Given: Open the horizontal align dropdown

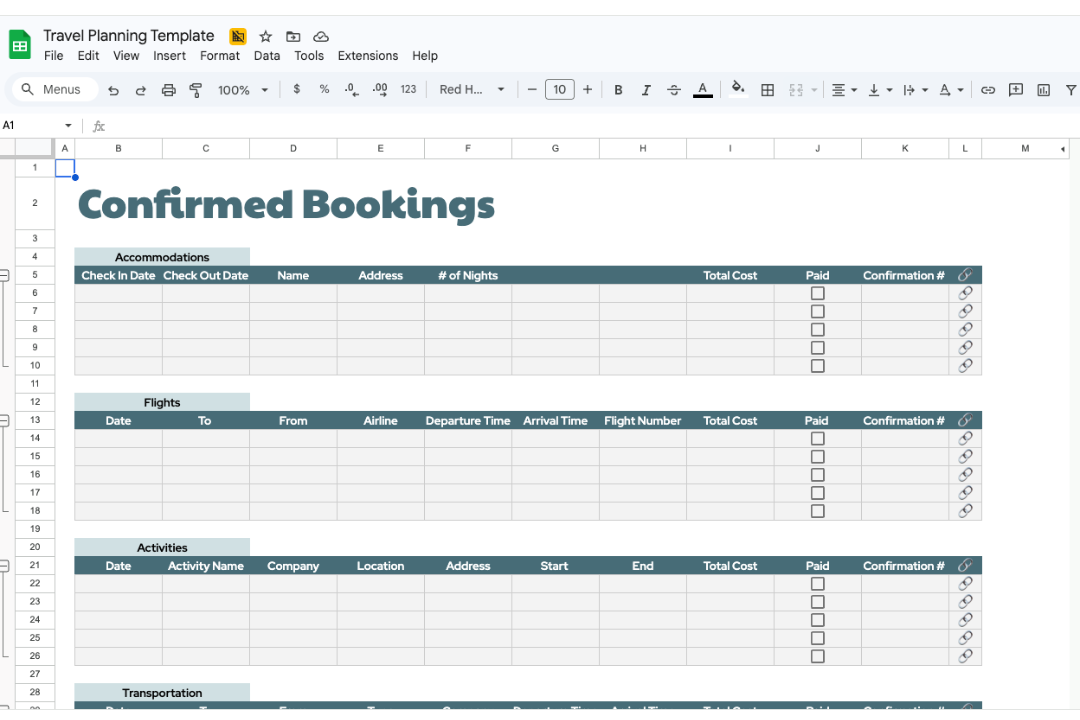Looking at the screenshot, I should (x=843, y=89).
